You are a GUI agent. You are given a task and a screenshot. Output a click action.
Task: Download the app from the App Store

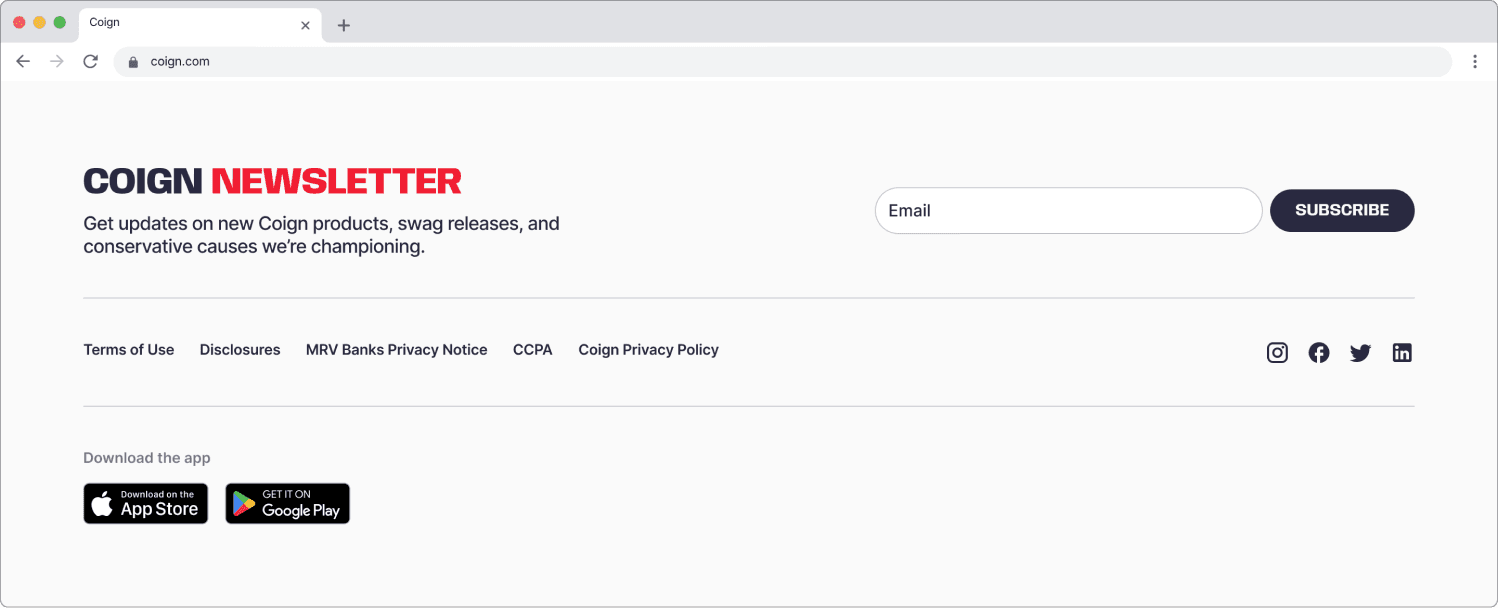click(145, 503)
